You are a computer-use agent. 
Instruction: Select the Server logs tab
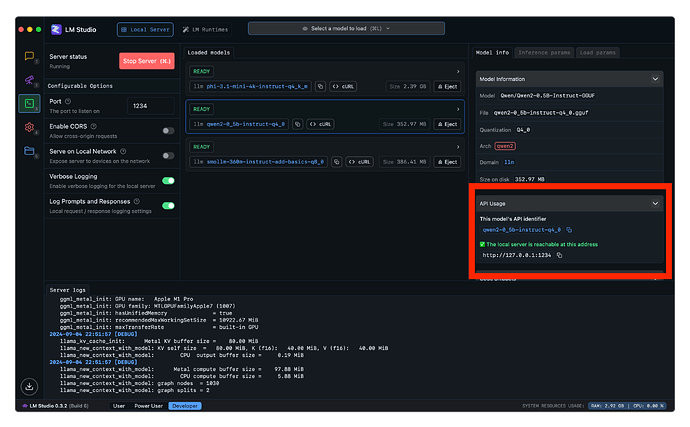tap(67, 290)
